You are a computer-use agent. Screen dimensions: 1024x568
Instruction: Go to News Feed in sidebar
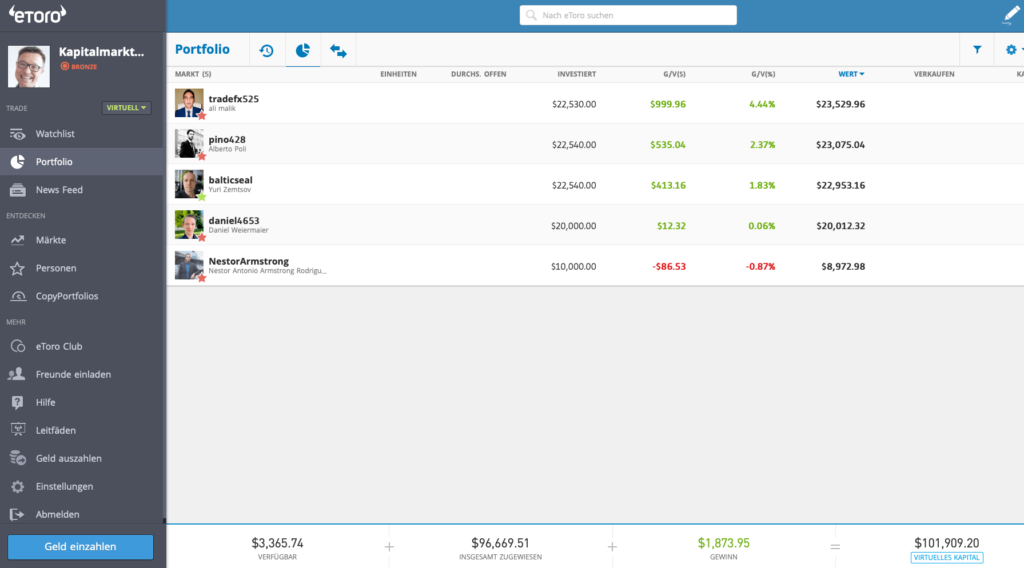click(59, 189)
